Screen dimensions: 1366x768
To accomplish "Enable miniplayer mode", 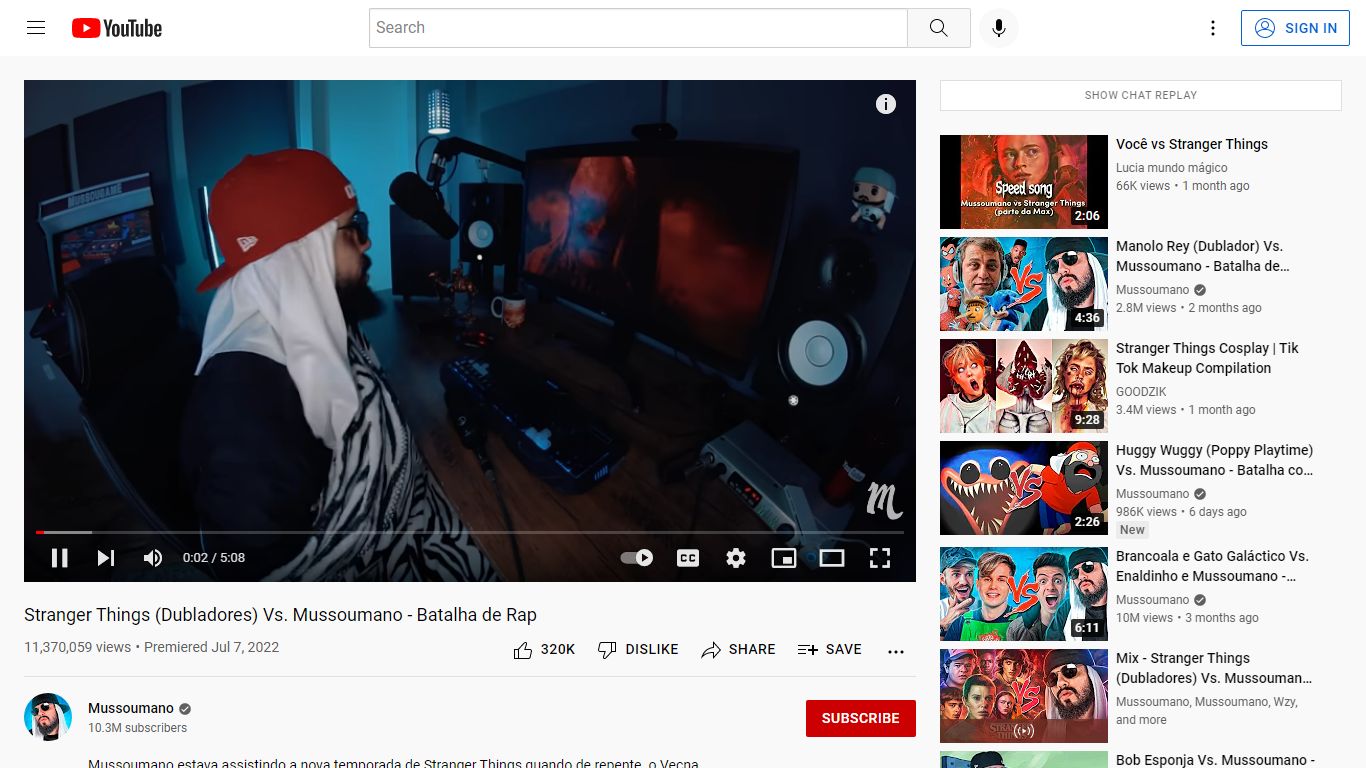I will (784, 558).
